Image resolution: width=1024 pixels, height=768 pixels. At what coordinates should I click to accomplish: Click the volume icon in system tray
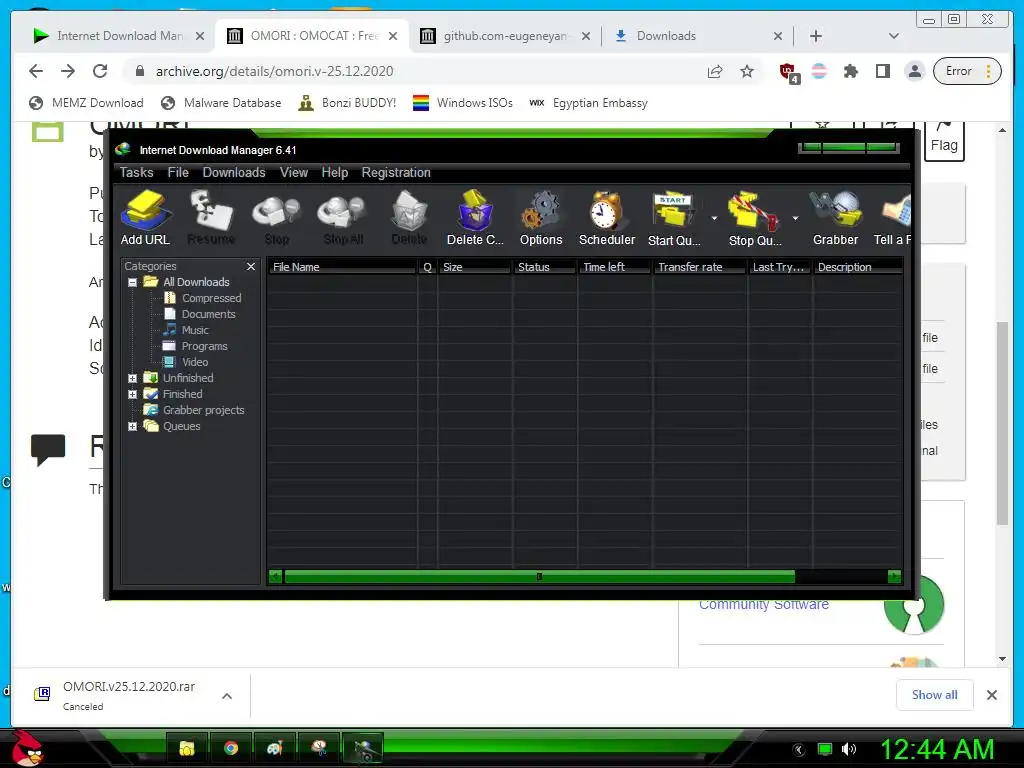pos(848,749)
